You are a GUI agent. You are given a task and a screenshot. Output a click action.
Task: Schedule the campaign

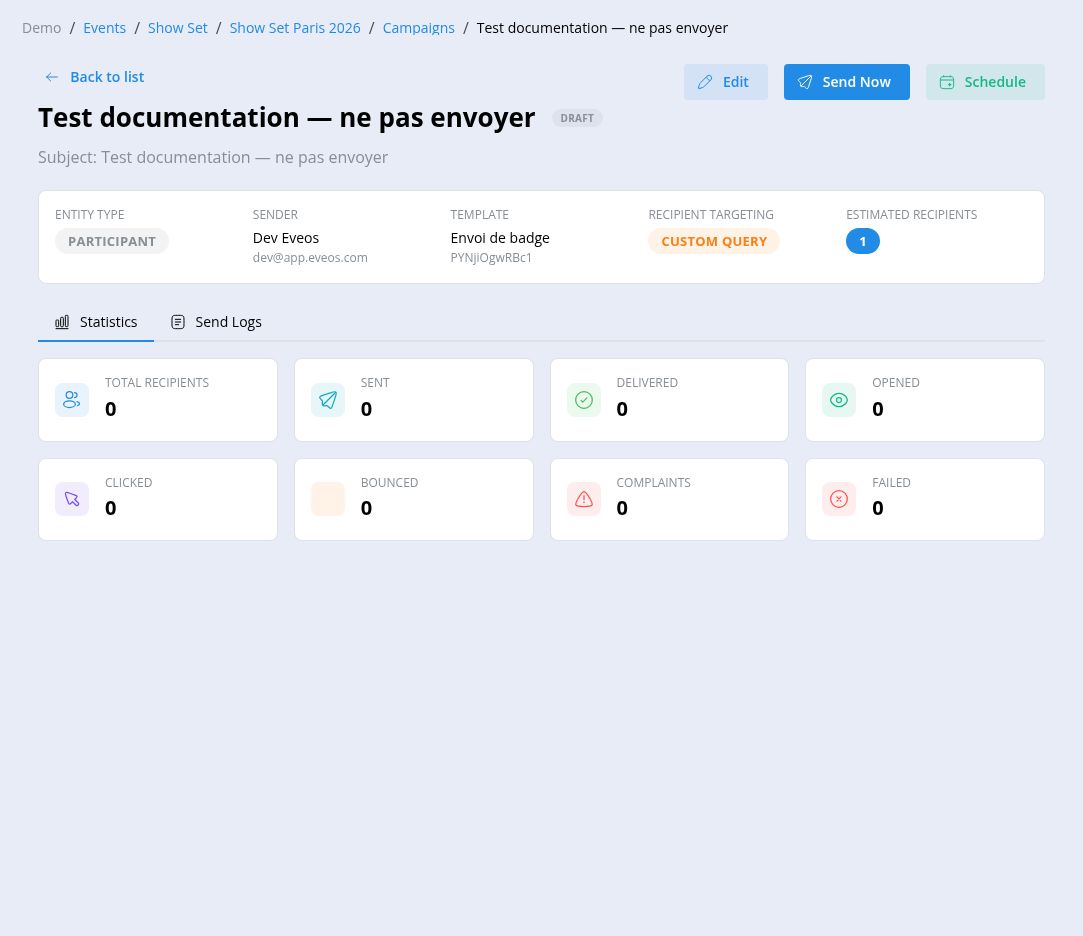click(986, 82)
